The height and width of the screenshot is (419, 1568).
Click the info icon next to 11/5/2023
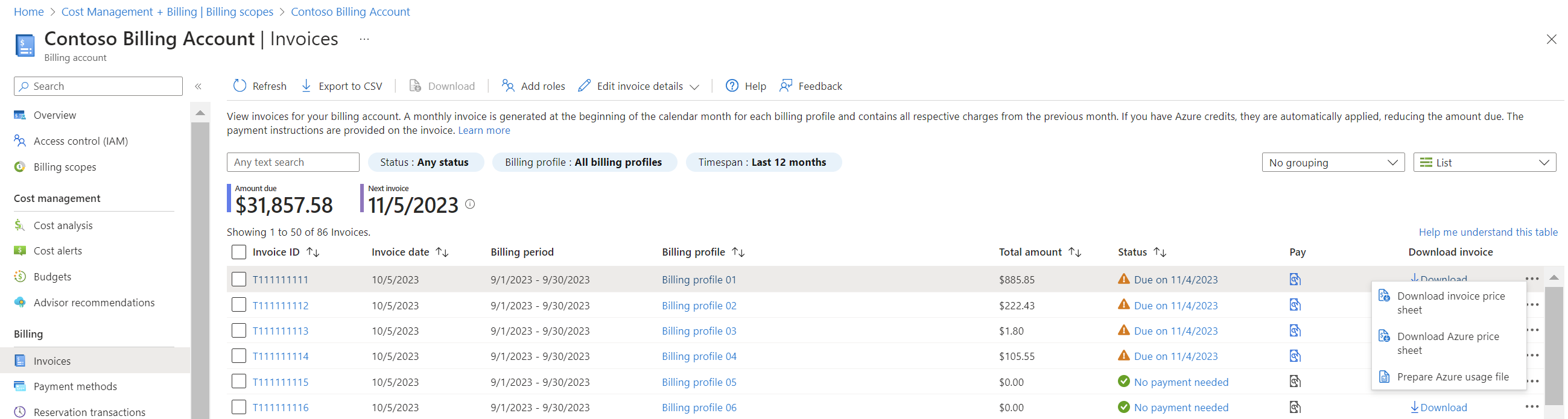(470, 204)
